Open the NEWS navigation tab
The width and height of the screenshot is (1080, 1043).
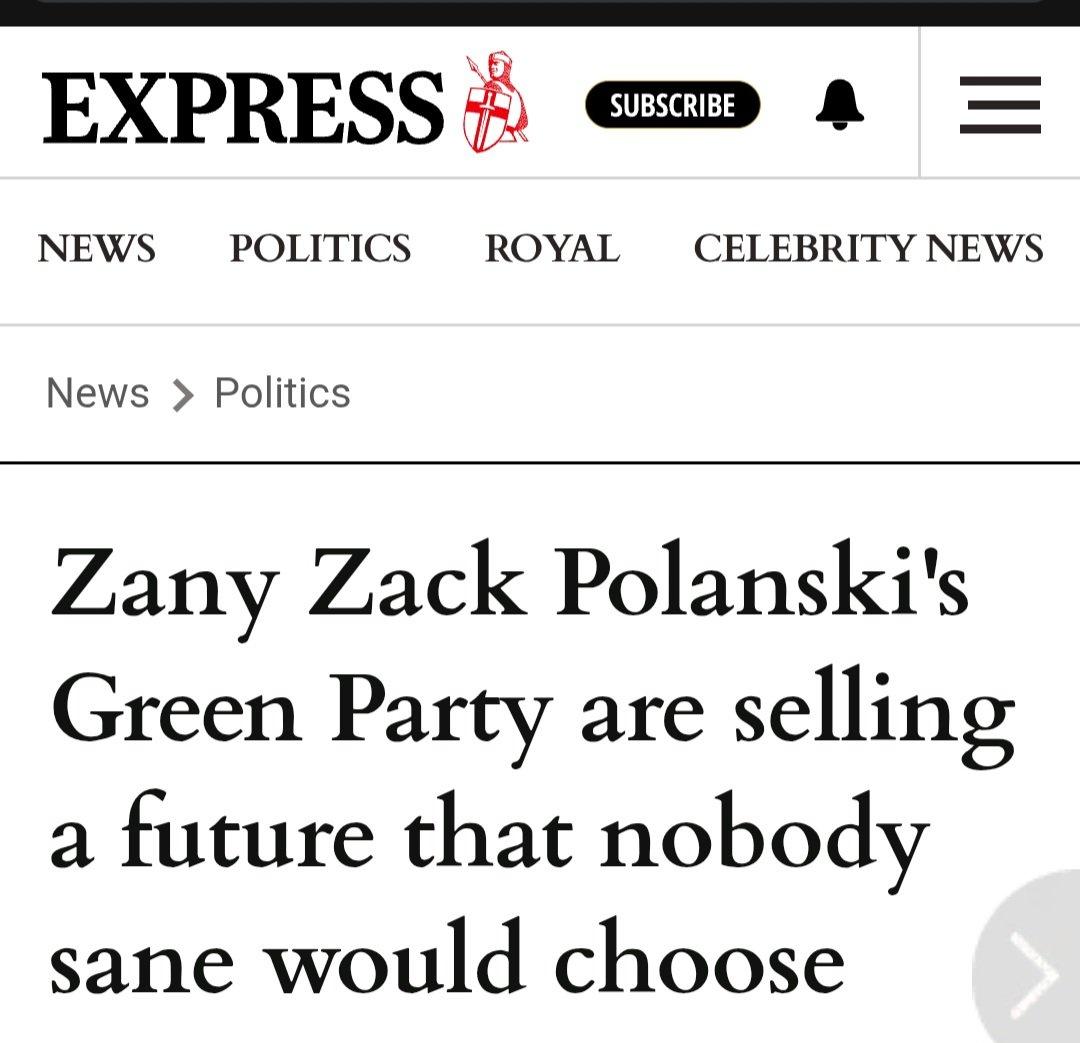pos(97,248)
